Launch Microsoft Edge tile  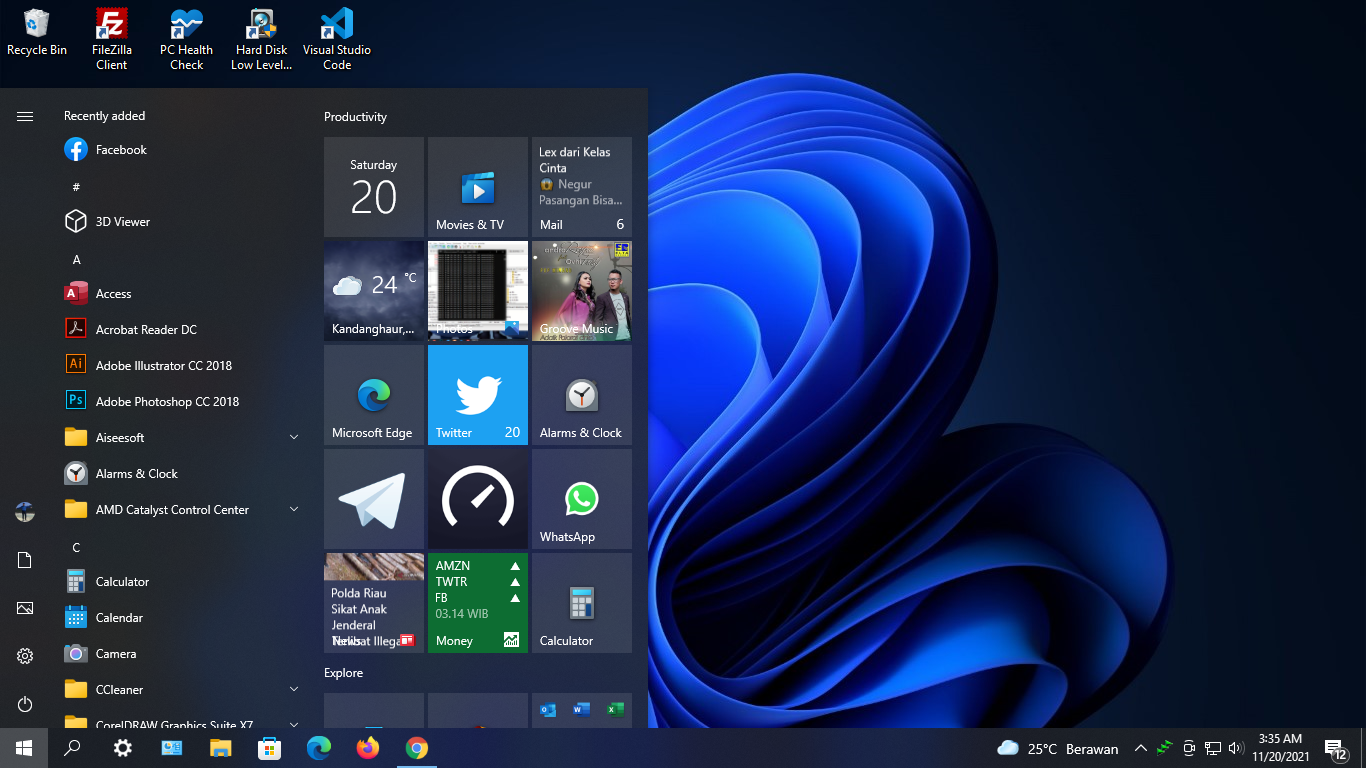(374, 395)
